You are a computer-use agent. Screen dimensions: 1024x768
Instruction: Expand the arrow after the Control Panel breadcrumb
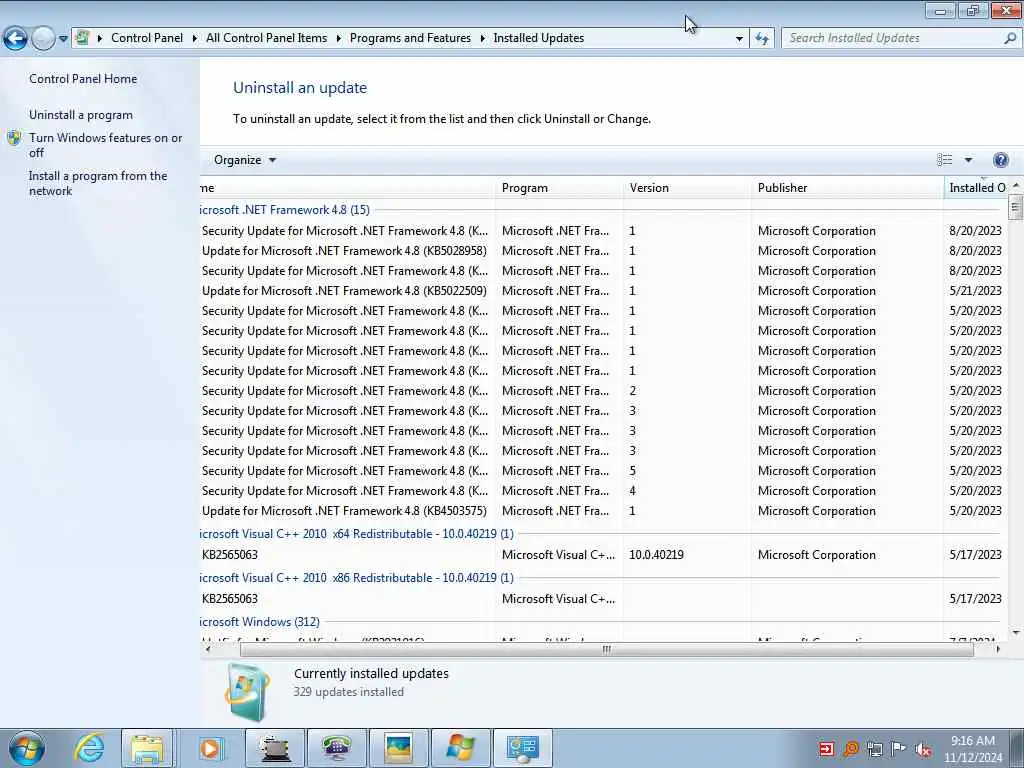pos(195,38)
